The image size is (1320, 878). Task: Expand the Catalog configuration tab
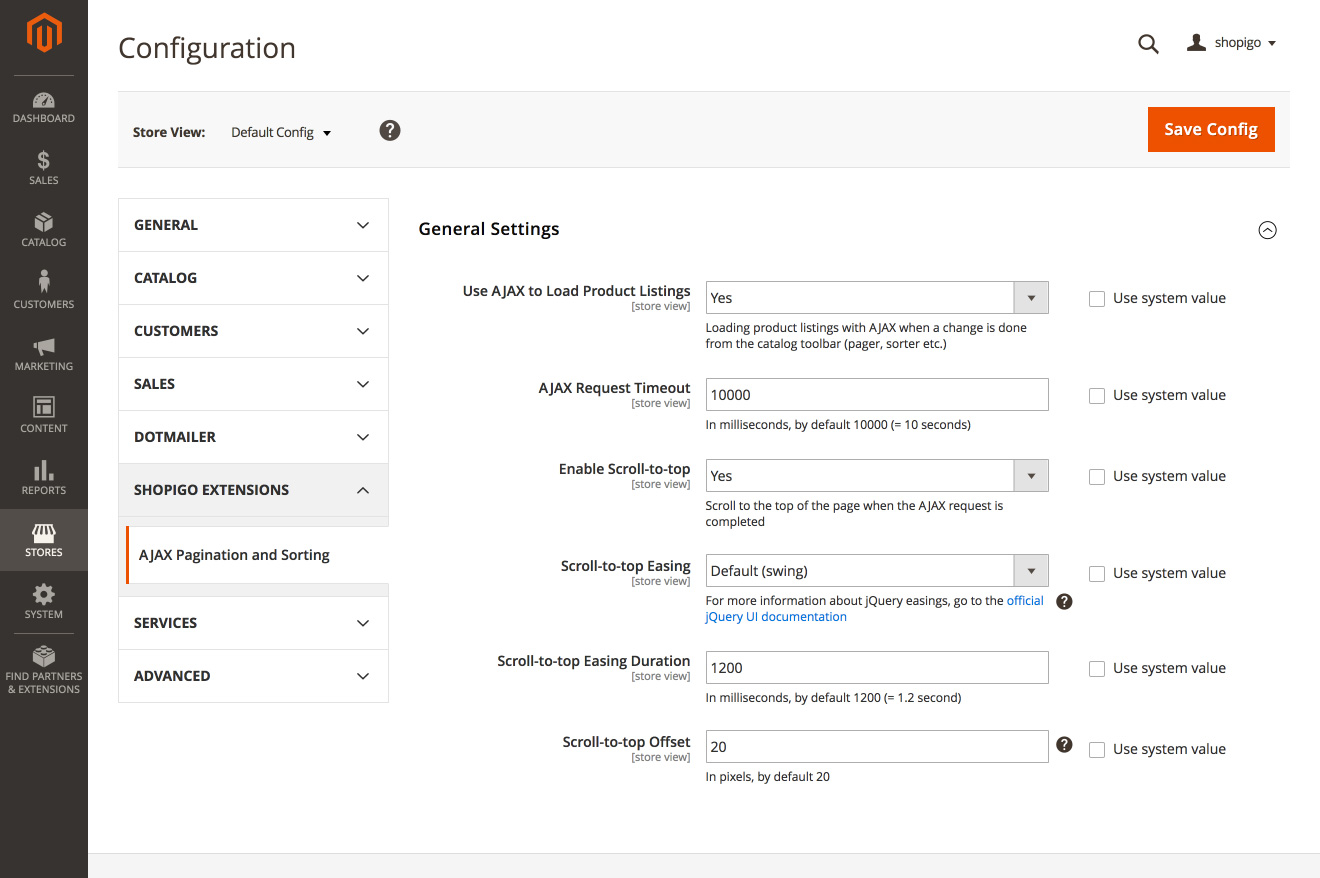(x=253, y=278)
